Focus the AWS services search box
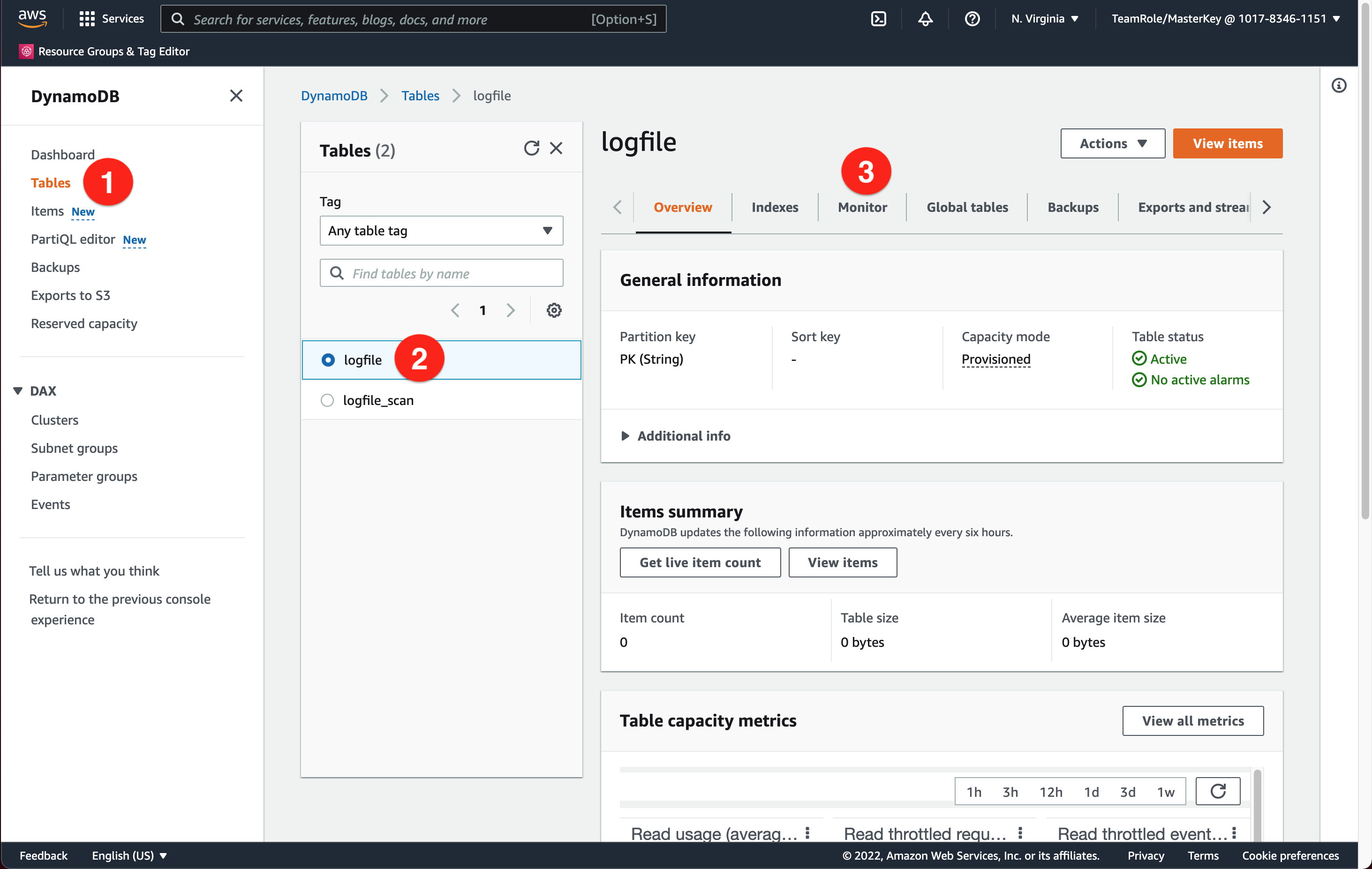Viewport: 1372px width, 869px height. click(414, 19)
